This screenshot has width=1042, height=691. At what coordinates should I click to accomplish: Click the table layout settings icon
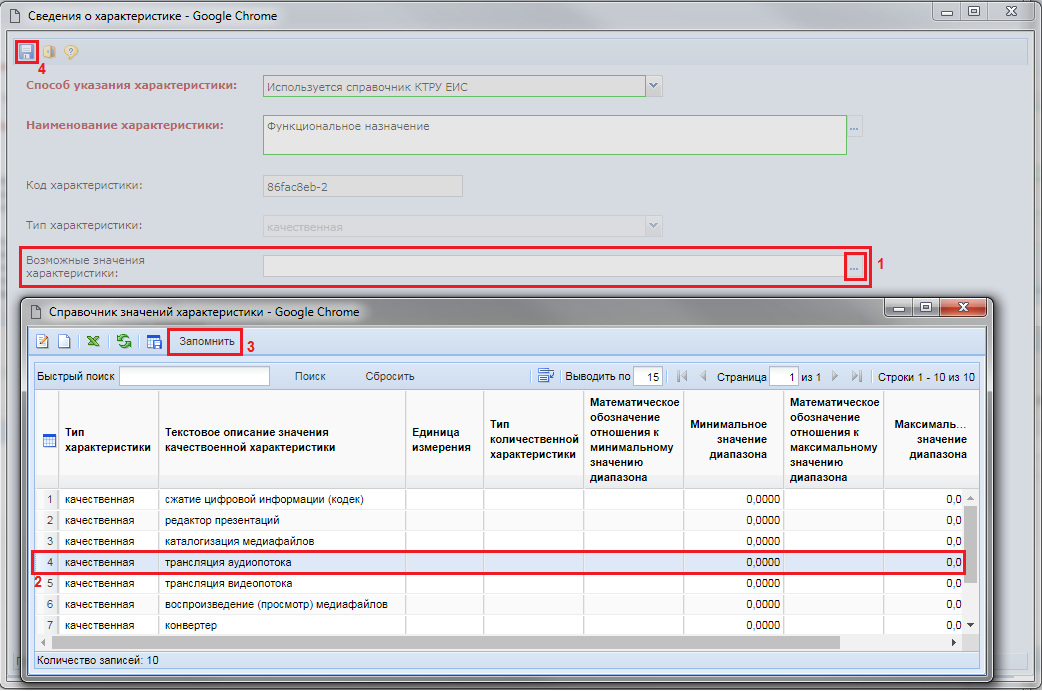(x=154, y=342)
